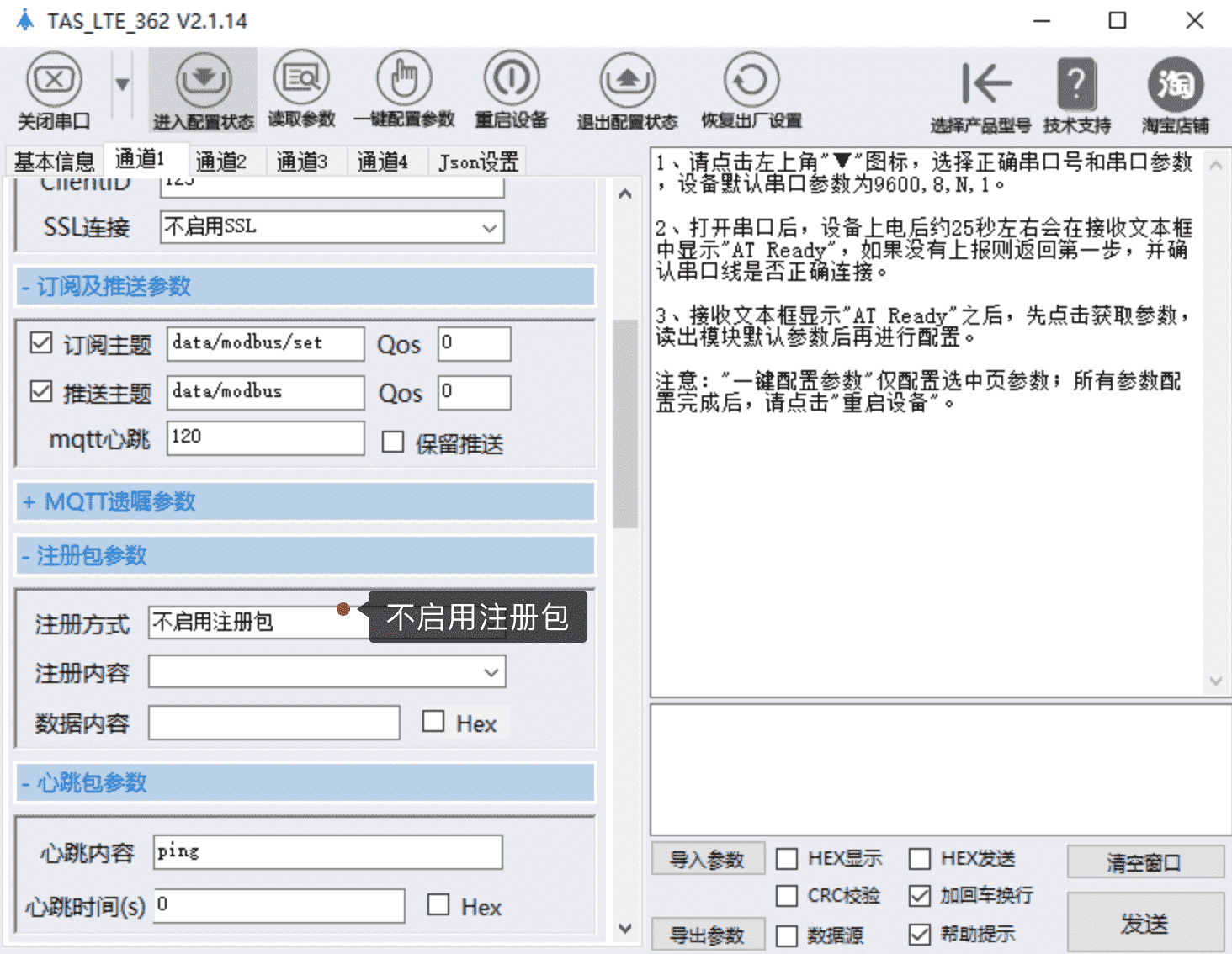
Task: Enable the 数据源 checkbox
Action: click(787, 935)
